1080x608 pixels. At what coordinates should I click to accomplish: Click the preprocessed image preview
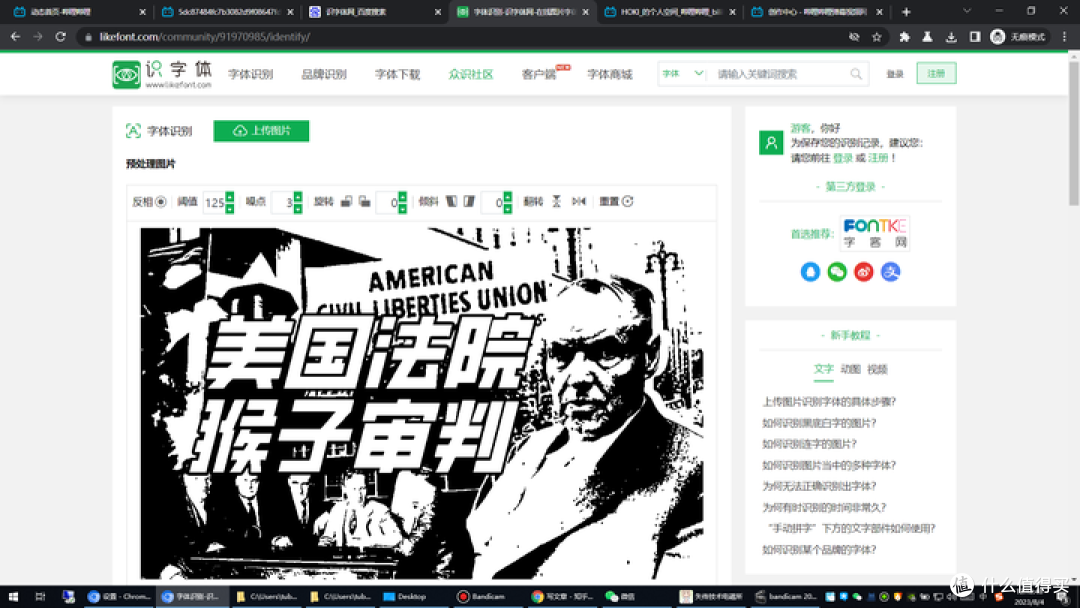422,403
